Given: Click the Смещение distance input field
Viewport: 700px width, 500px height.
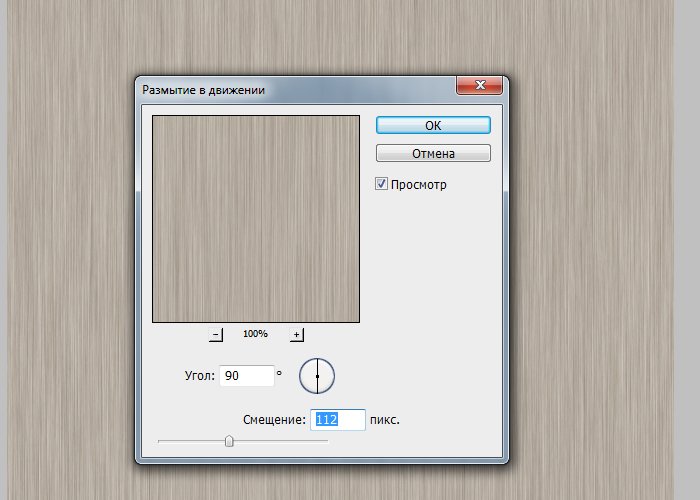Looking at the screenshot, I should pyautogui.click(x=338, y=420).
